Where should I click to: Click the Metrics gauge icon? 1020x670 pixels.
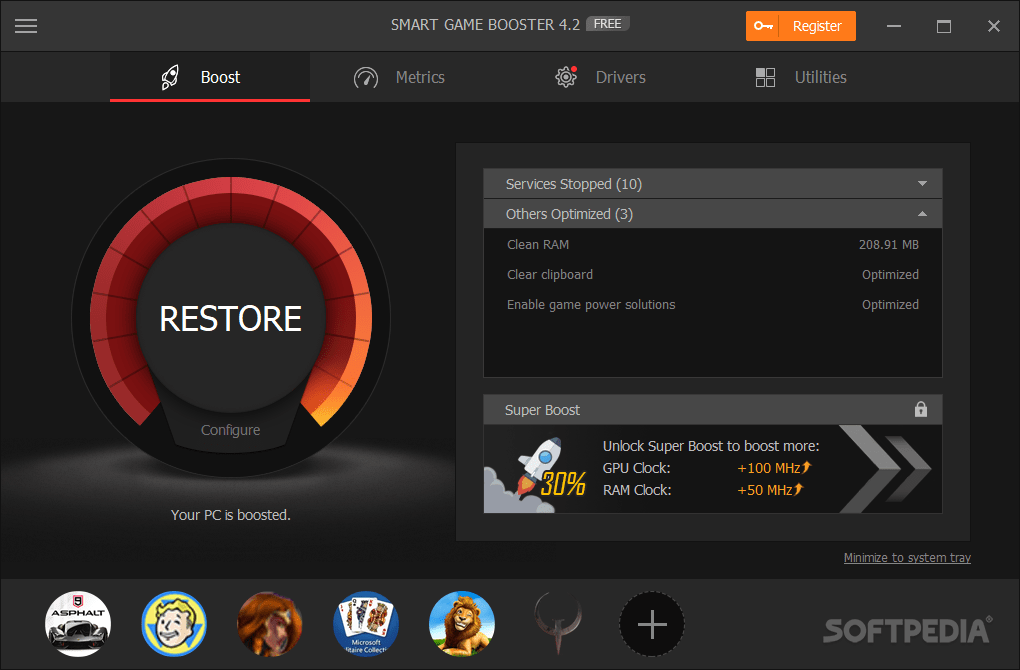pos(366,78)
